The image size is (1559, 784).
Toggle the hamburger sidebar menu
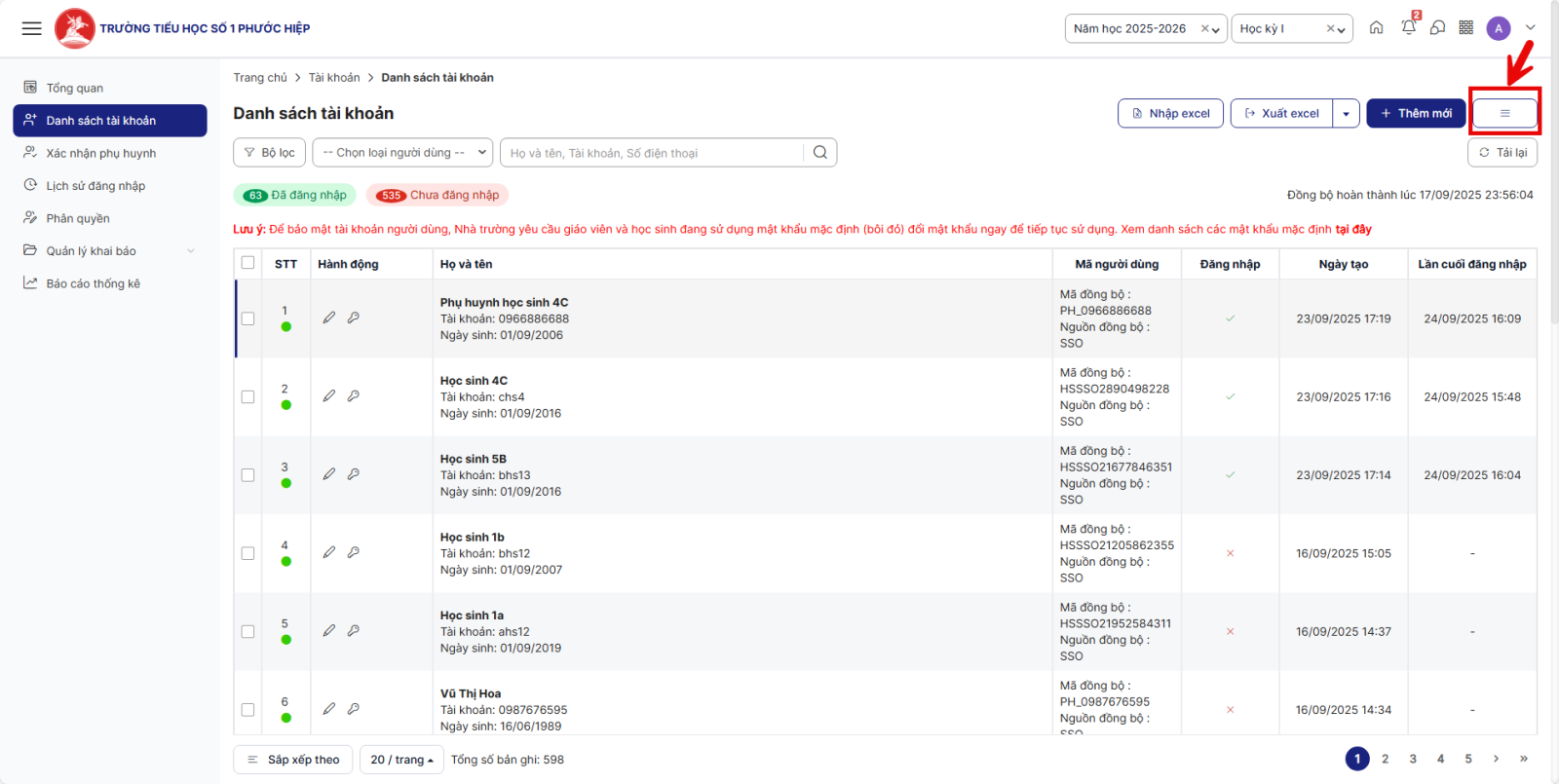click(32, 28)
